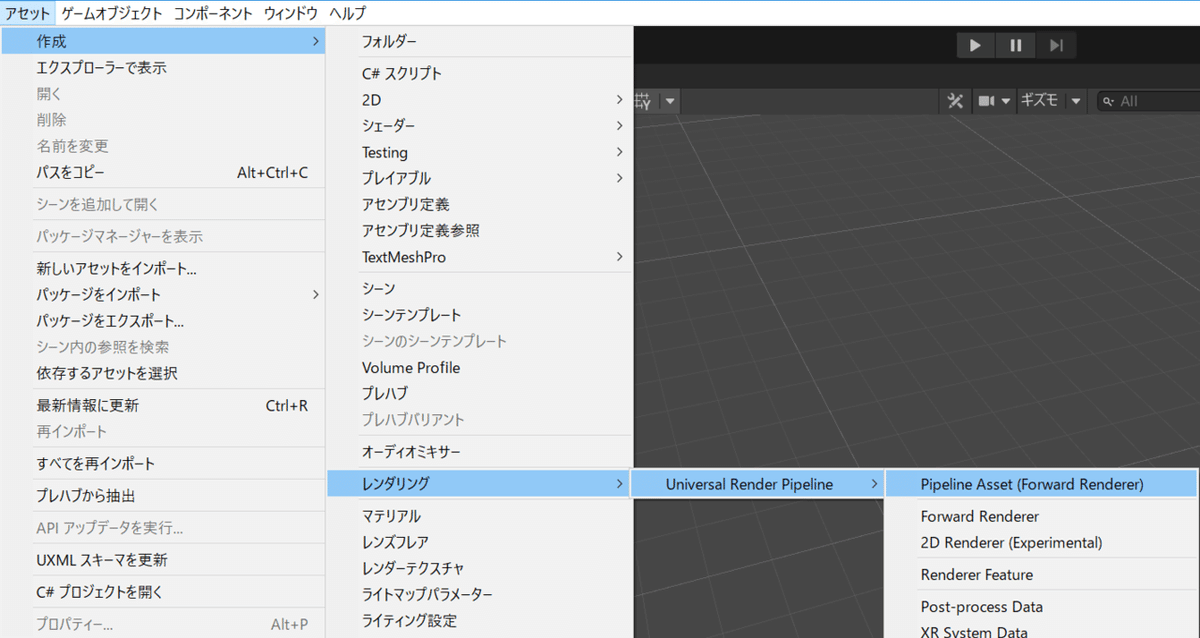This screenshot has height=638, width=1200.
Task: Select the Forward Renderer entry
Action: pos(1042,516)
